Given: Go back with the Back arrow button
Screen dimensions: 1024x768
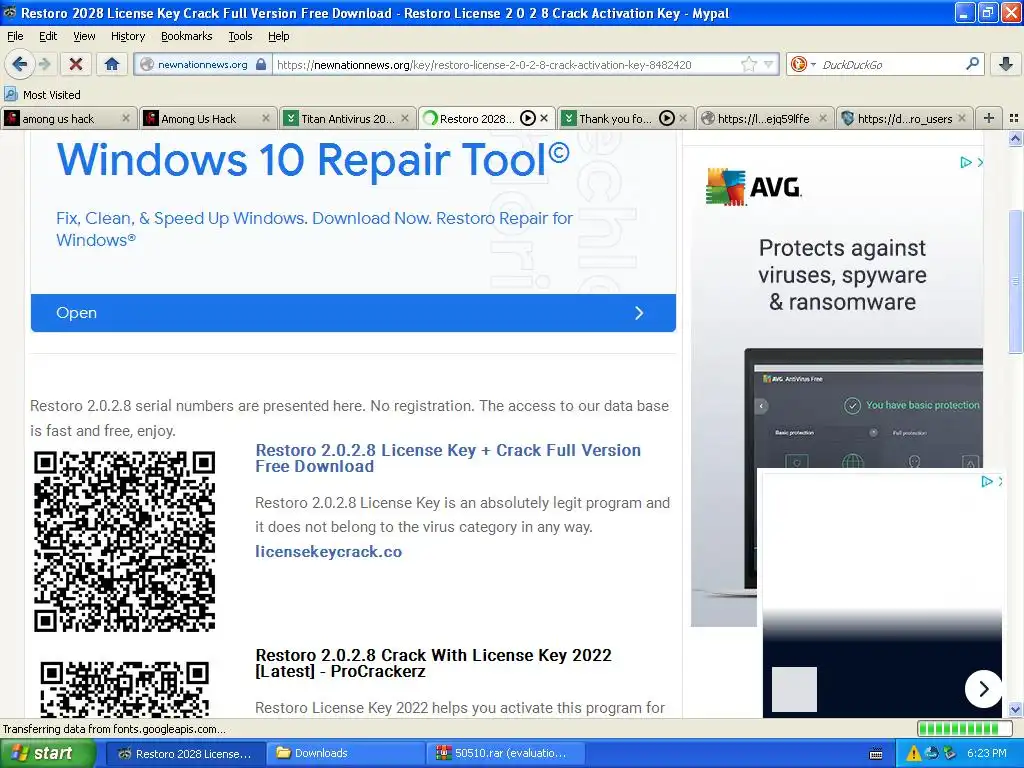Looking at the screenshot, I should coord(19,64).
